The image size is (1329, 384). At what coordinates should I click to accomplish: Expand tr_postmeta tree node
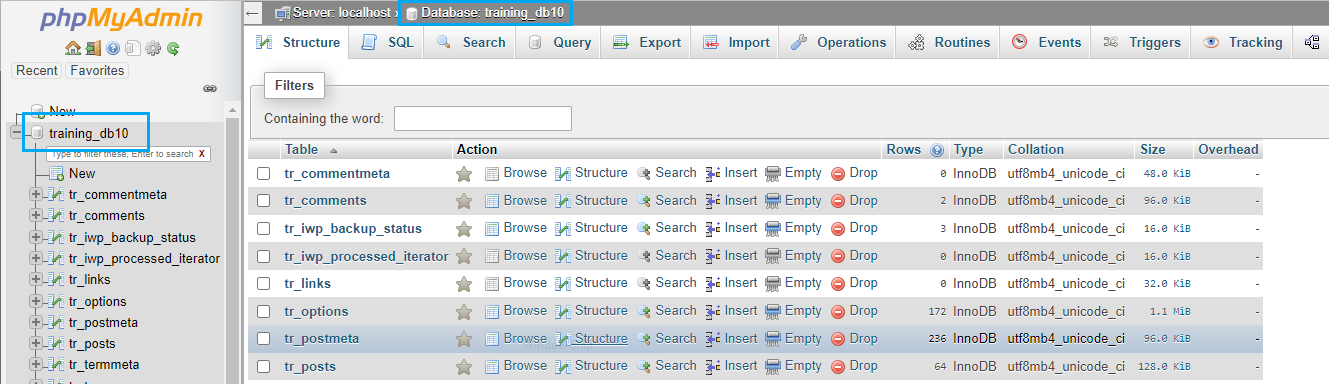coord(36,322)
